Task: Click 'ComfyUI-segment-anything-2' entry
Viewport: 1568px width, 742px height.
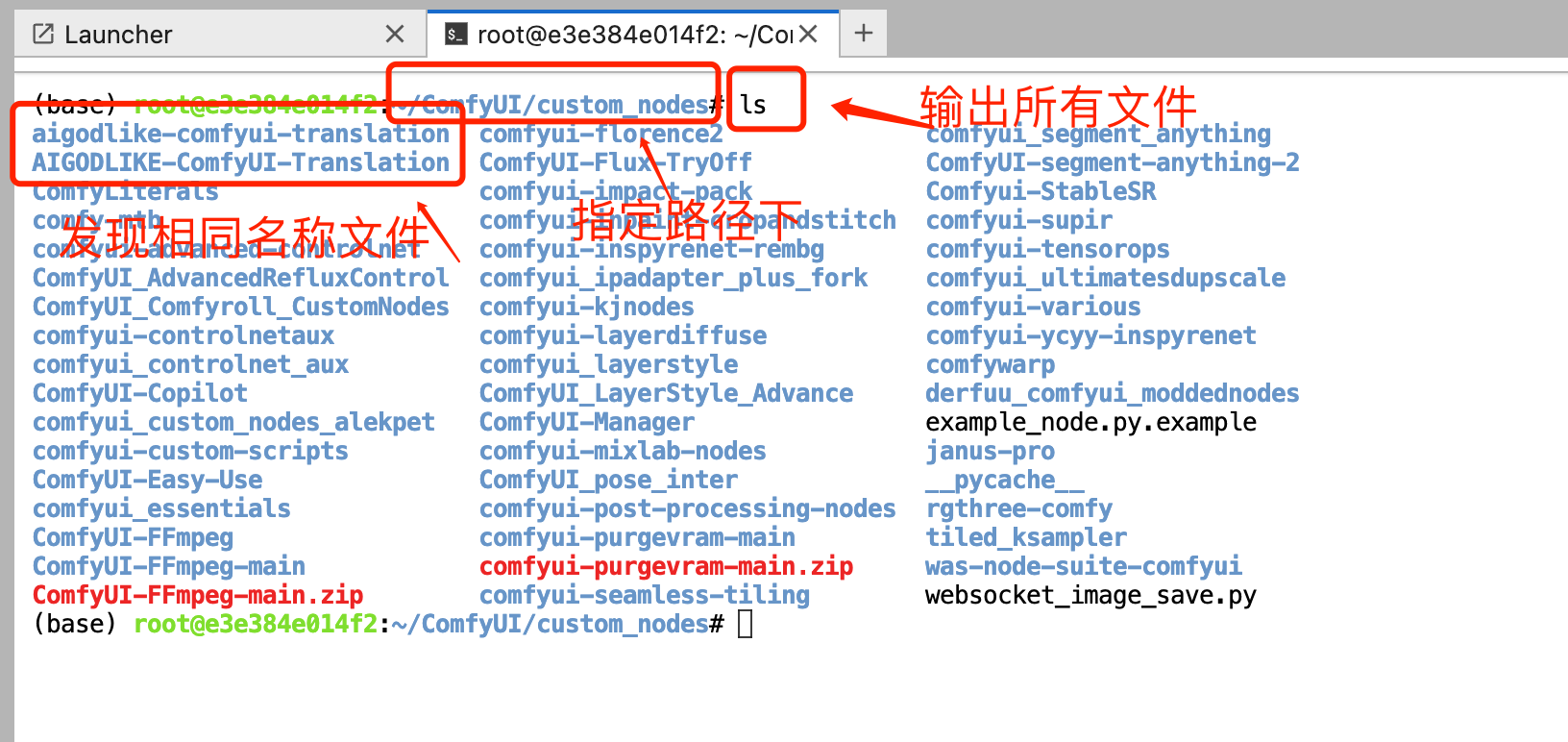Action: (1113, 162)
